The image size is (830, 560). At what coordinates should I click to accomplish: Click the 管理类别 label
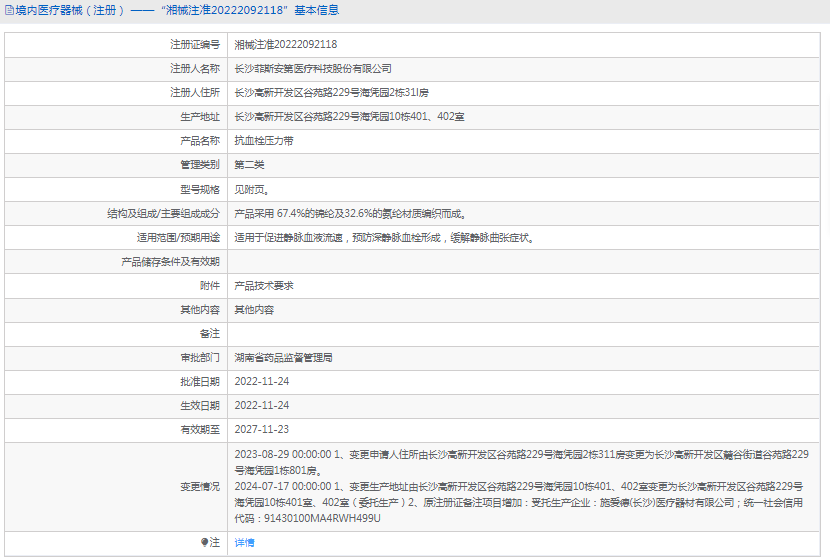pos(200,165)
